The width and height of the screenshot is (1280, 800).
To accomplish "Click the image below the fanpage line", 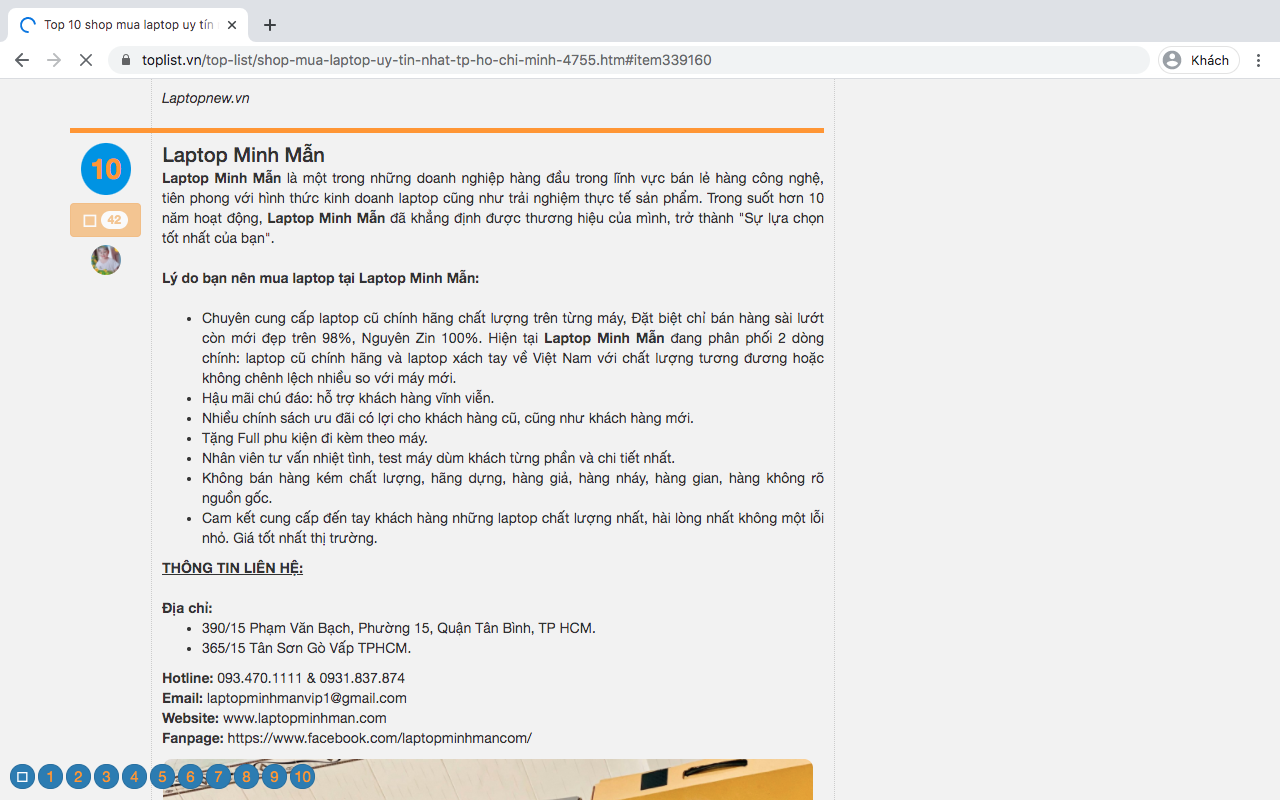I will pos(488,779).
